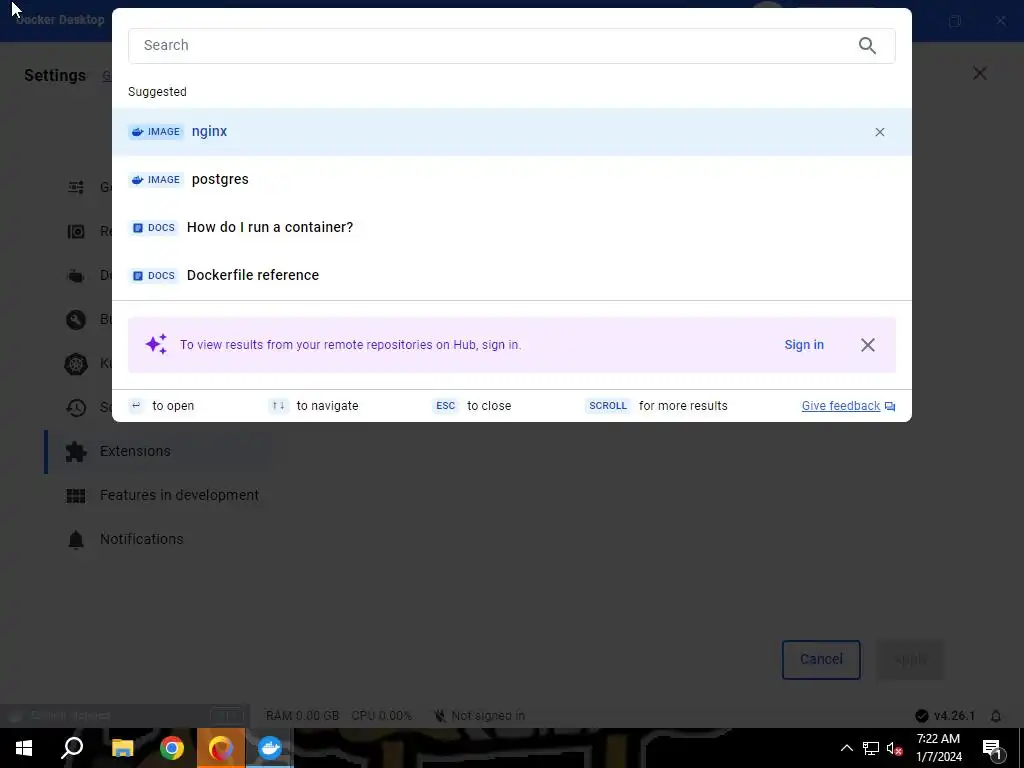This screenshot has height=768, width=1024.
Task: Open the nginx image suggestion
Action: click(511, 132)
